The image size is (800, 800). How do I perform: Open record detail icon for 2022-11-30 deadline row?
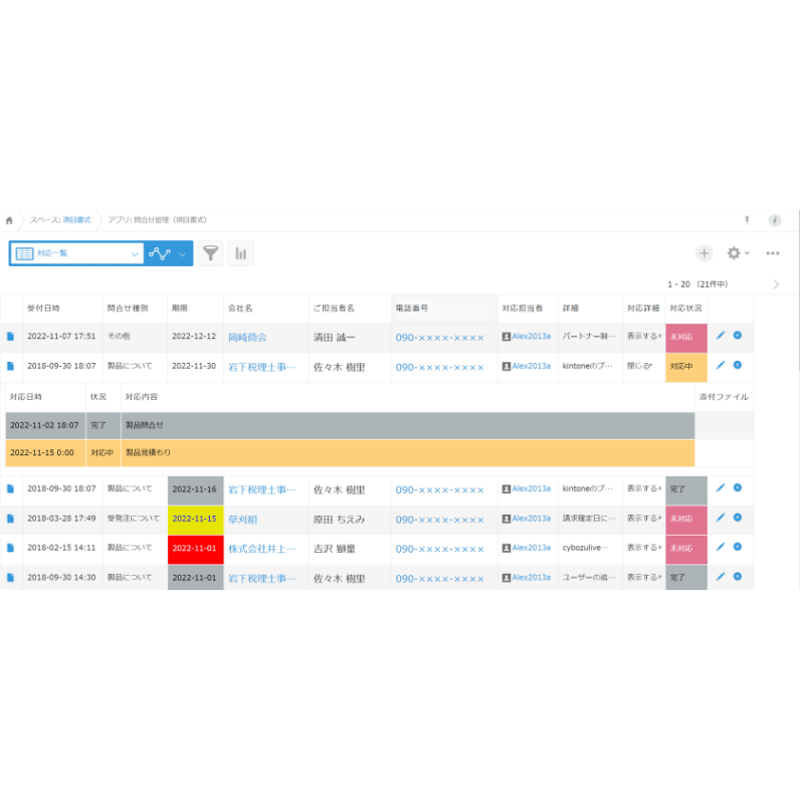pyautogui.click(x=10, y=366)
